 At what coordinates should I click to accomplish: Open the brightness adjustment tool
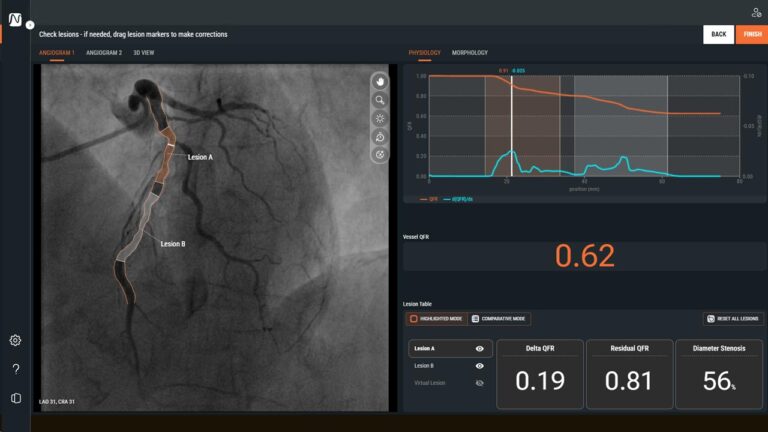(x=380, y=118)
